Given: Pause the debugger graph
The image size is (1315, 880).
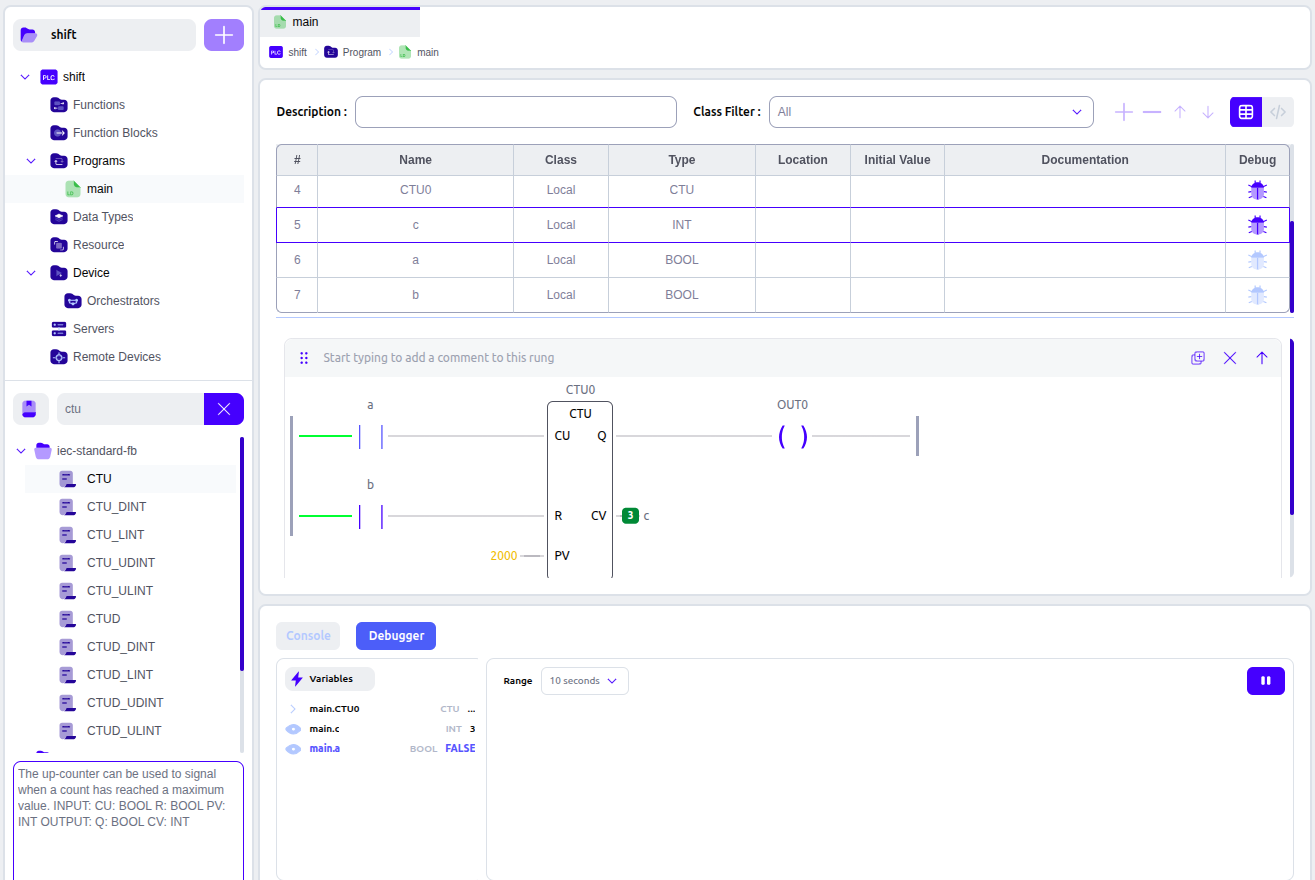Looking at the screenshot, I should tap(1266, 681).
